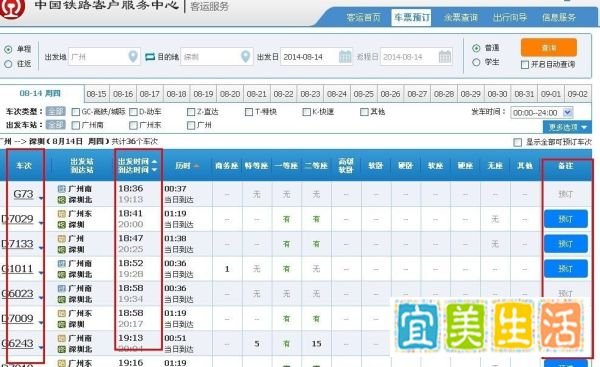Check the T-特快 train type filter
Image resolution: width=600 pixels, height=367 pixels.
(x=249, y=112)
